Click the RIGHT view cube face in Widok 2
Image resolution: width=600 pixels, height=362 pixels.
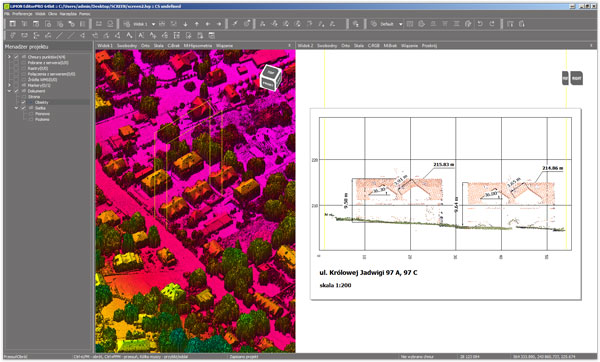coord(577,78)
